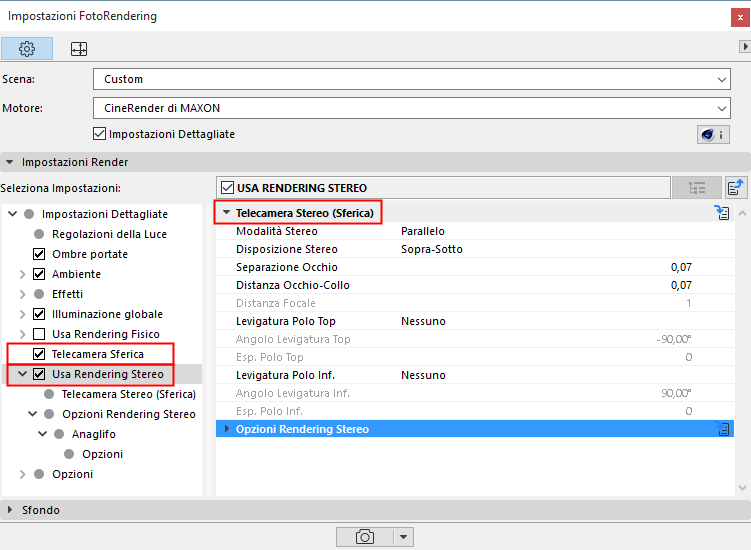751x550 pixels.
Task: Expand the Effetti tree node
Action: pos(23,294)
